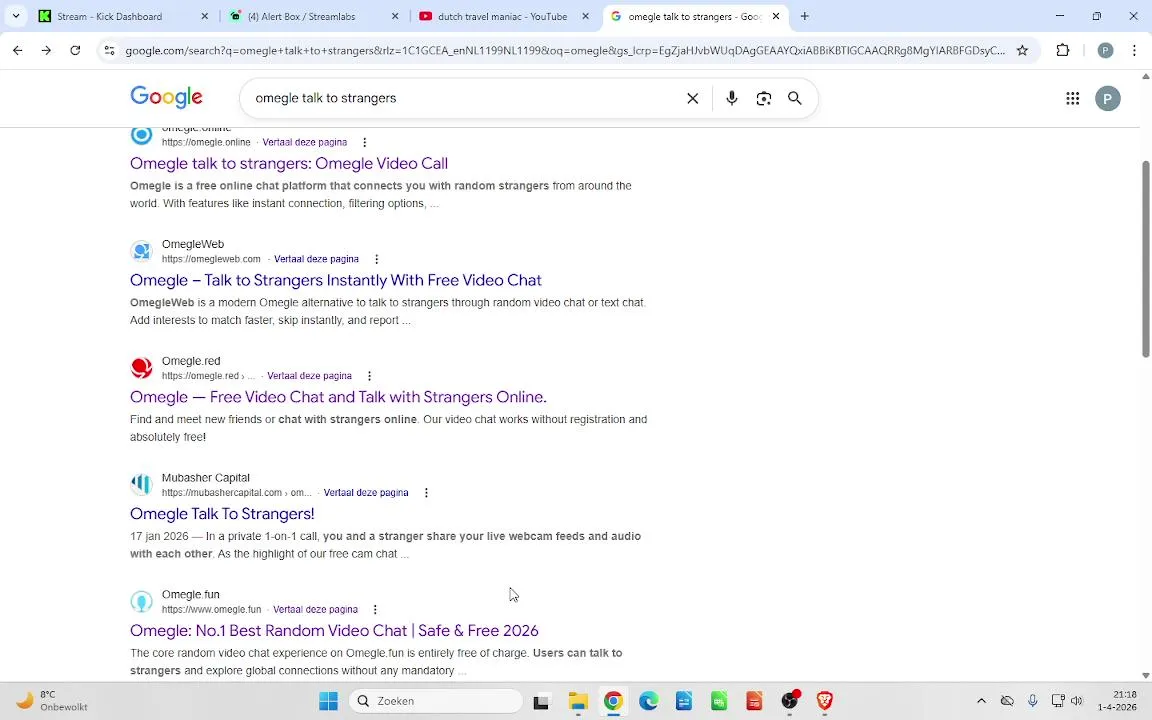Search by image with Google Lens
This screenshot has height=720, width=1152.
point(763,98)
